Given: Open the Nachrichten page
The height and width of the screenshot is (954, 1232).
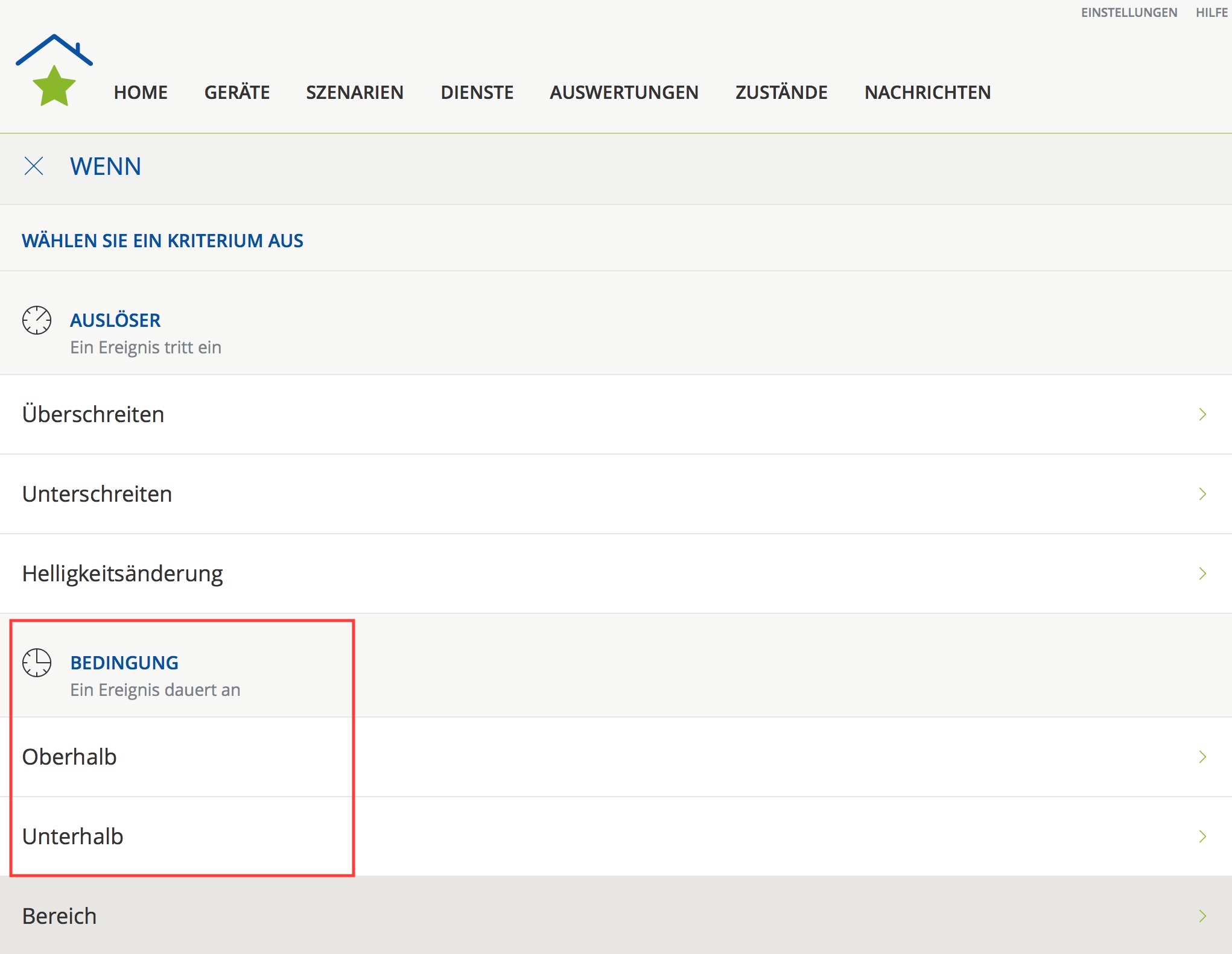Looking at the screenshot, I should coord(927,92).
